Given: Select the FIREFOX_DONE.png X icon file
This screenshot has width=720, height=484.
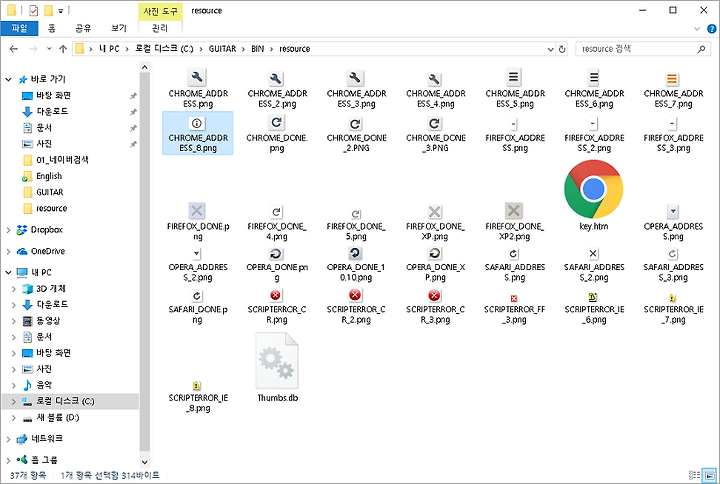Looking at the screenshot, I should [197, 222].
